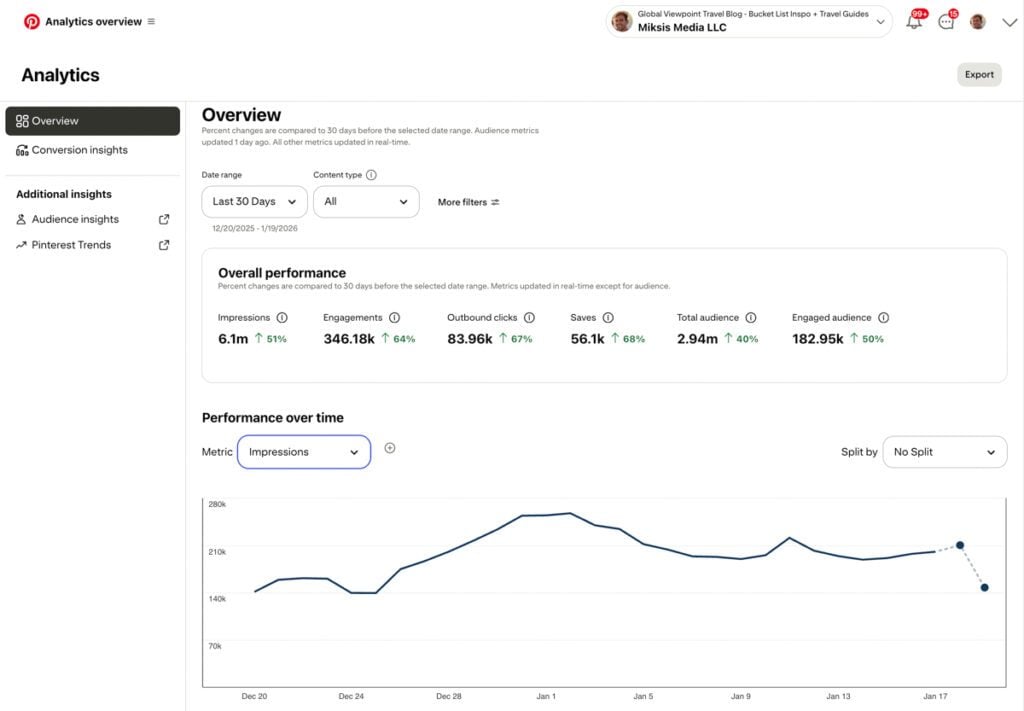Open the Content type dropdown showing All

click(x=366, y=201)
